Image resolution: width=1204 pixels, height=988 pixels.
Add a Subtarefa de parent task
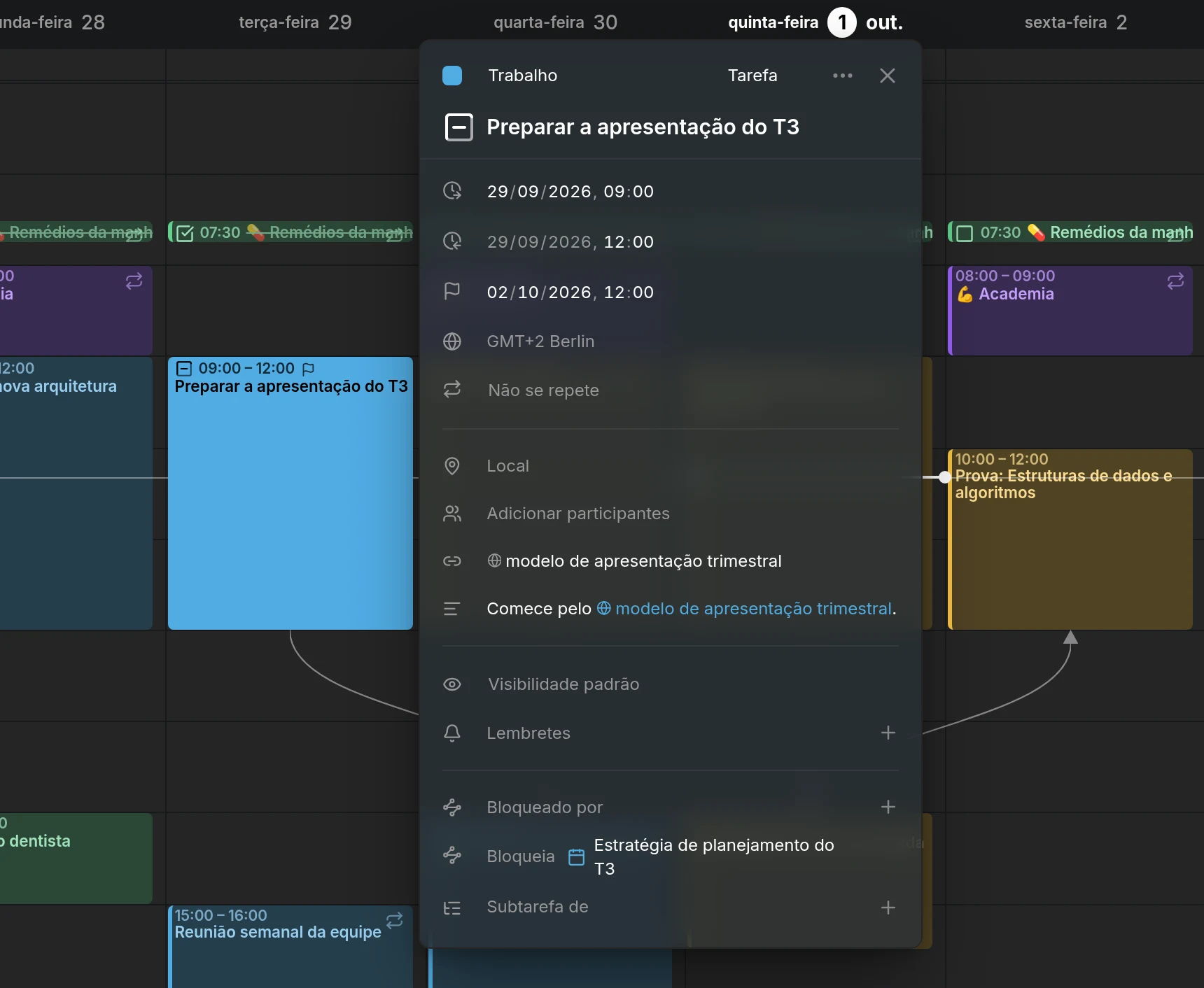pyautogui.click(x=888, y=908)
